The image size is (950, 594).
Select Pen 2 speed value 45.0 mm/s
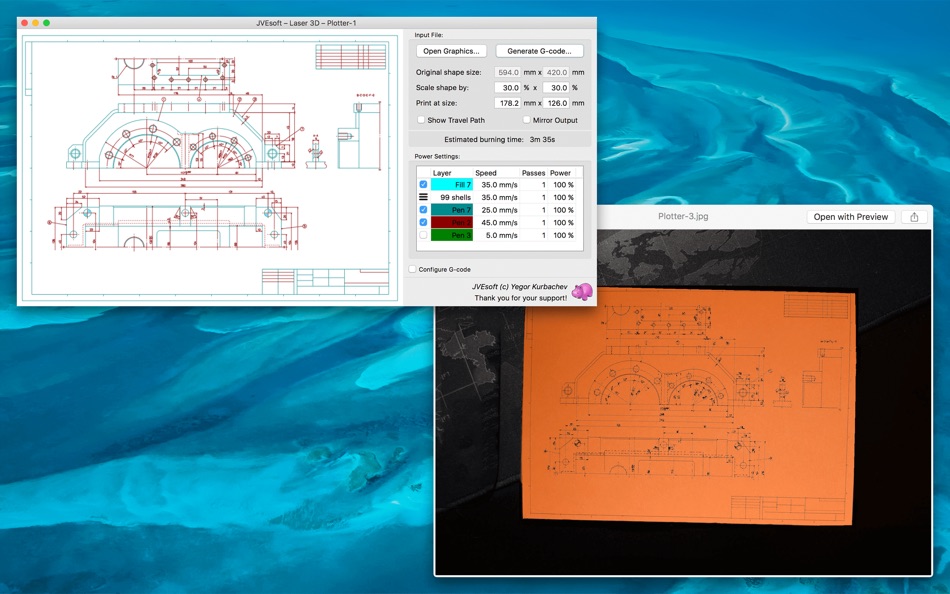(x=499, y=222)
